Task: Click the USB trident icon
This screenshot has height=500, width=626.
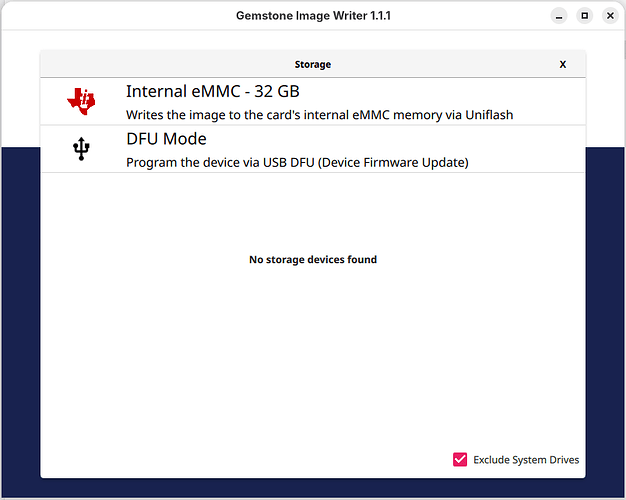Action: coord(81,149)
